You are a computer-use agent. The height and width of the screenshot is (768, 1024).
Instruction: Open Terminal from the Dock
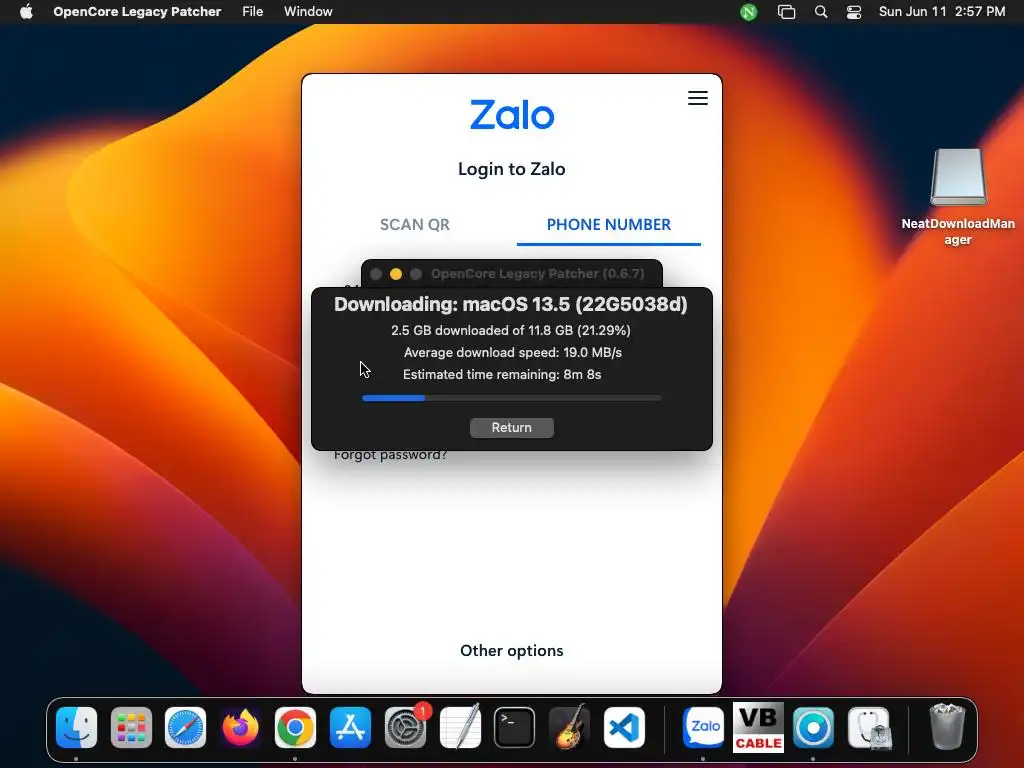(515, 728)
